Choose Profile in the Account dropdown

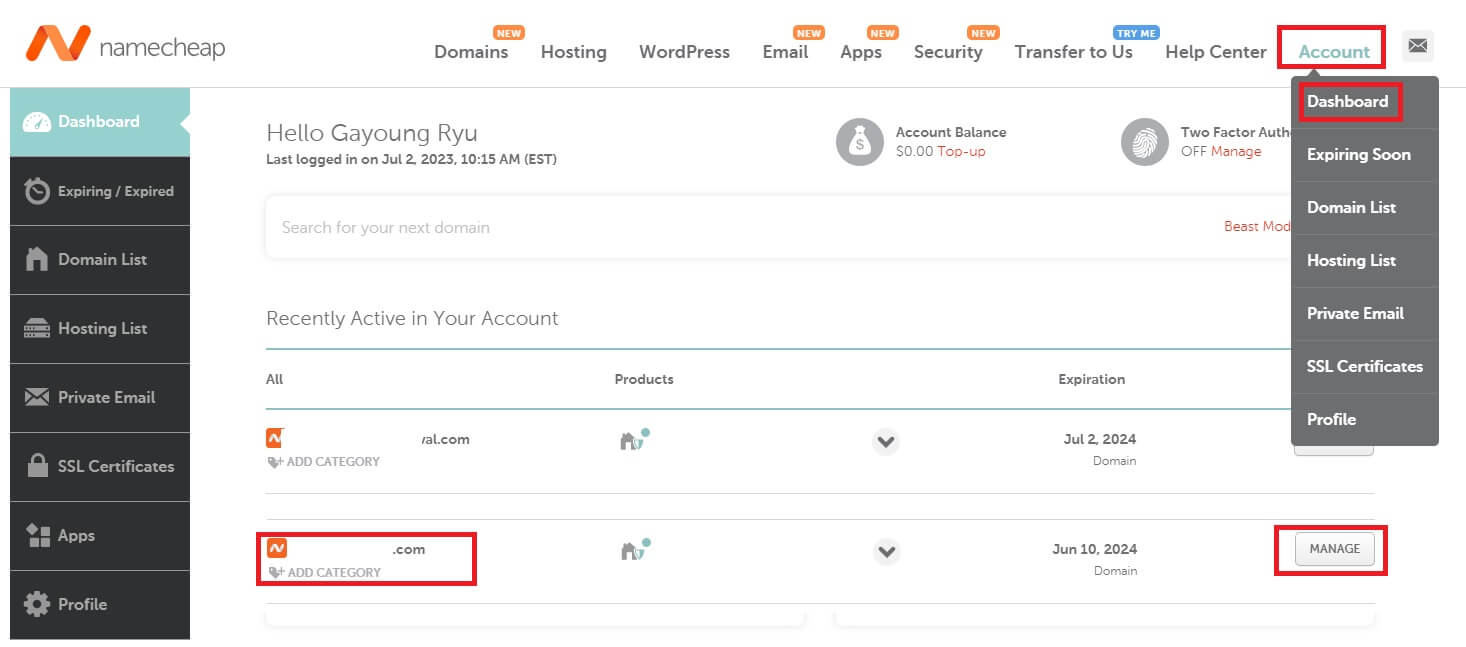pyautogui.click(x=1365, y=420)
